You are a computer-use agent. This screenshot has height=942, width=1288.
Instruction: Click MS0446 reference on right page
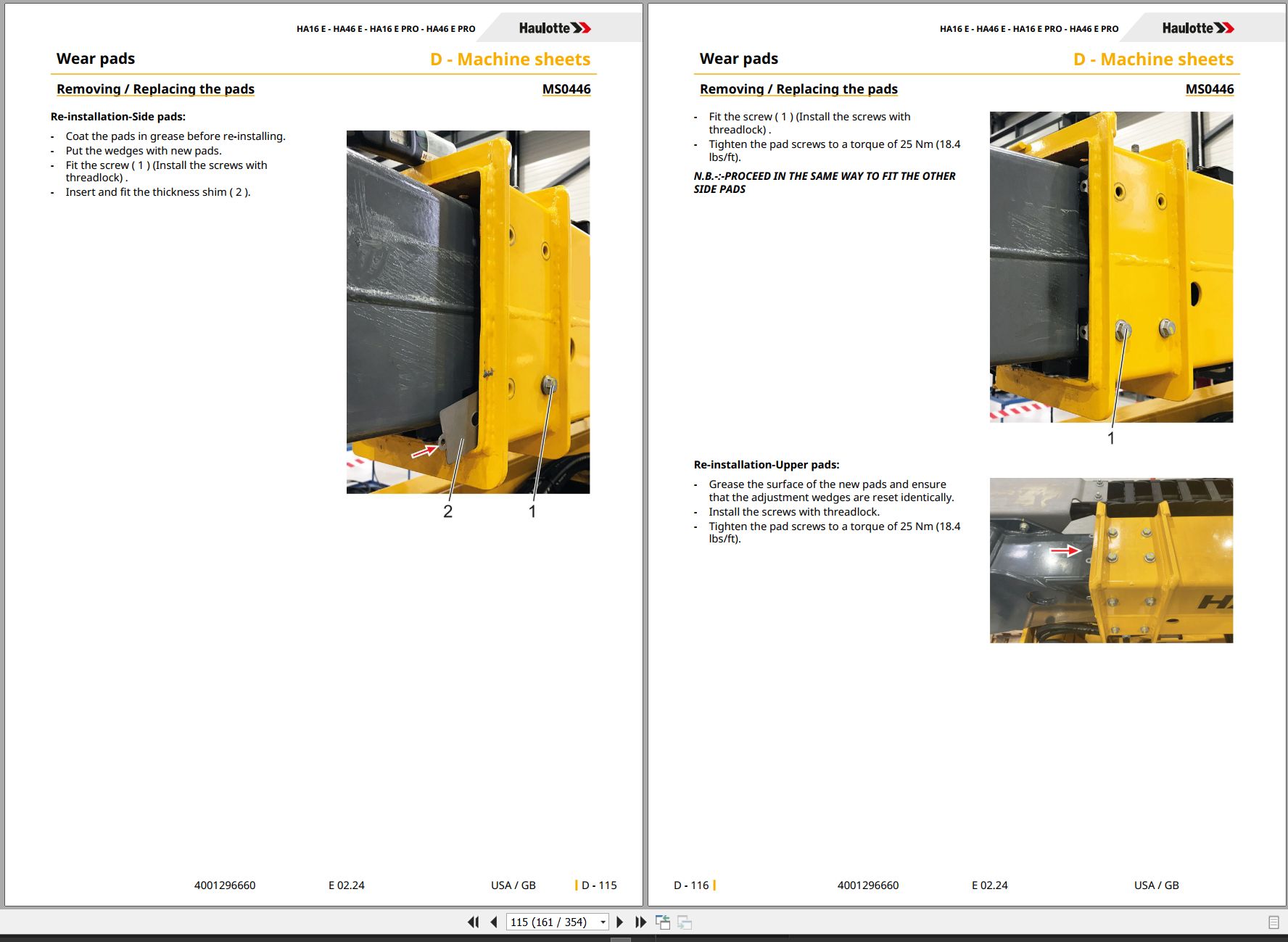click(x=1210, y=89)
